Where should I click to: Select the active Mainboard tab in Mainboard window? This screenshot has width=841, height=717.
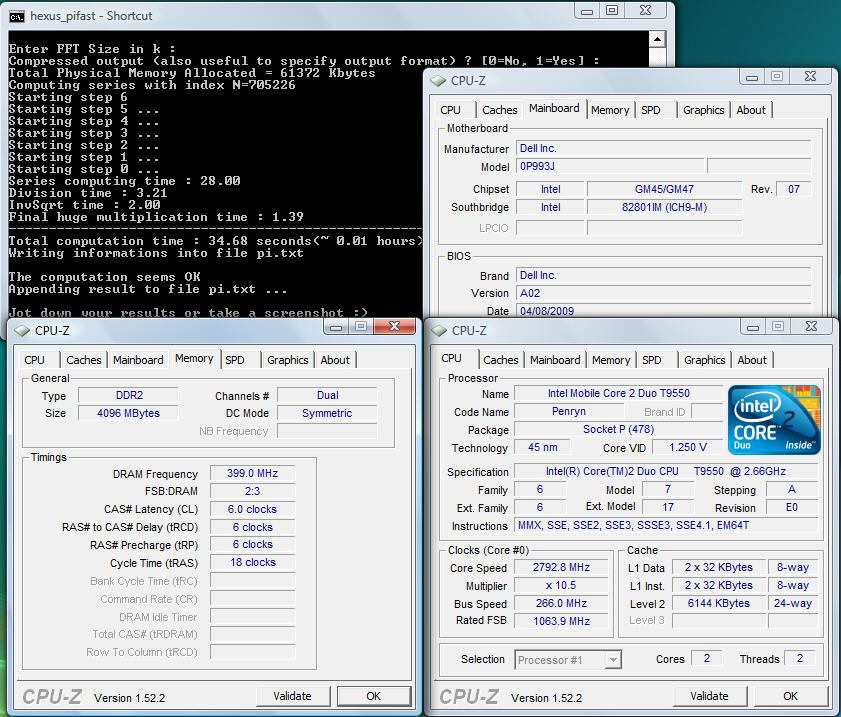[554, 108]
